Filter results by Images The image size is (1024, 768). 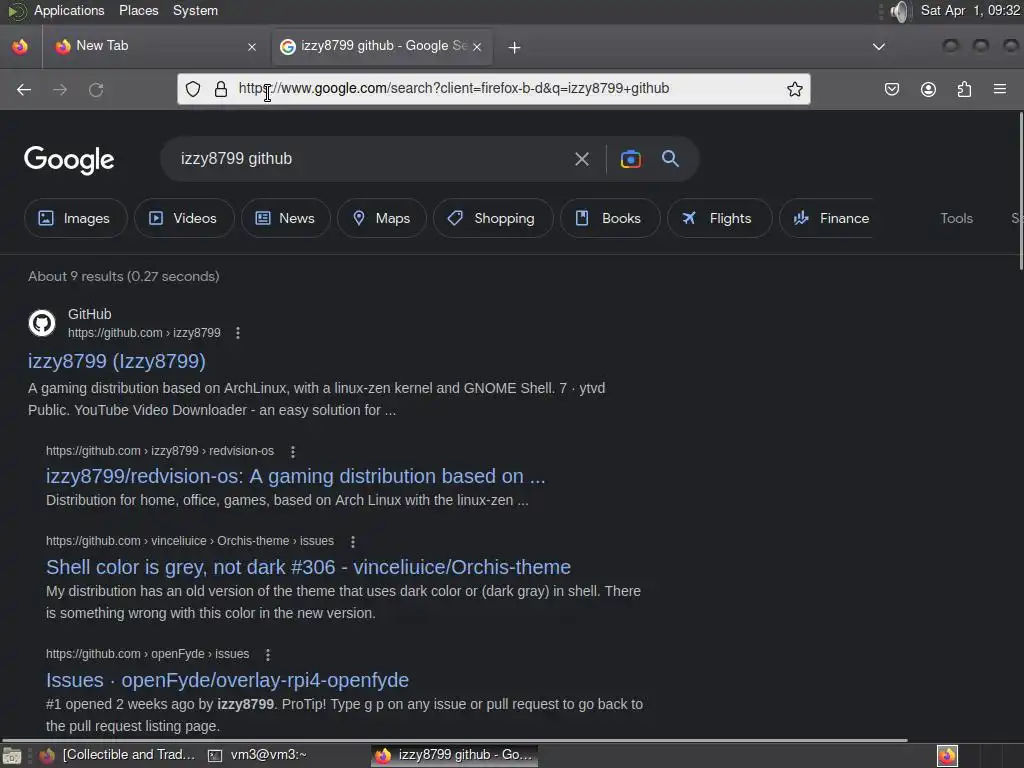(75, 218)
